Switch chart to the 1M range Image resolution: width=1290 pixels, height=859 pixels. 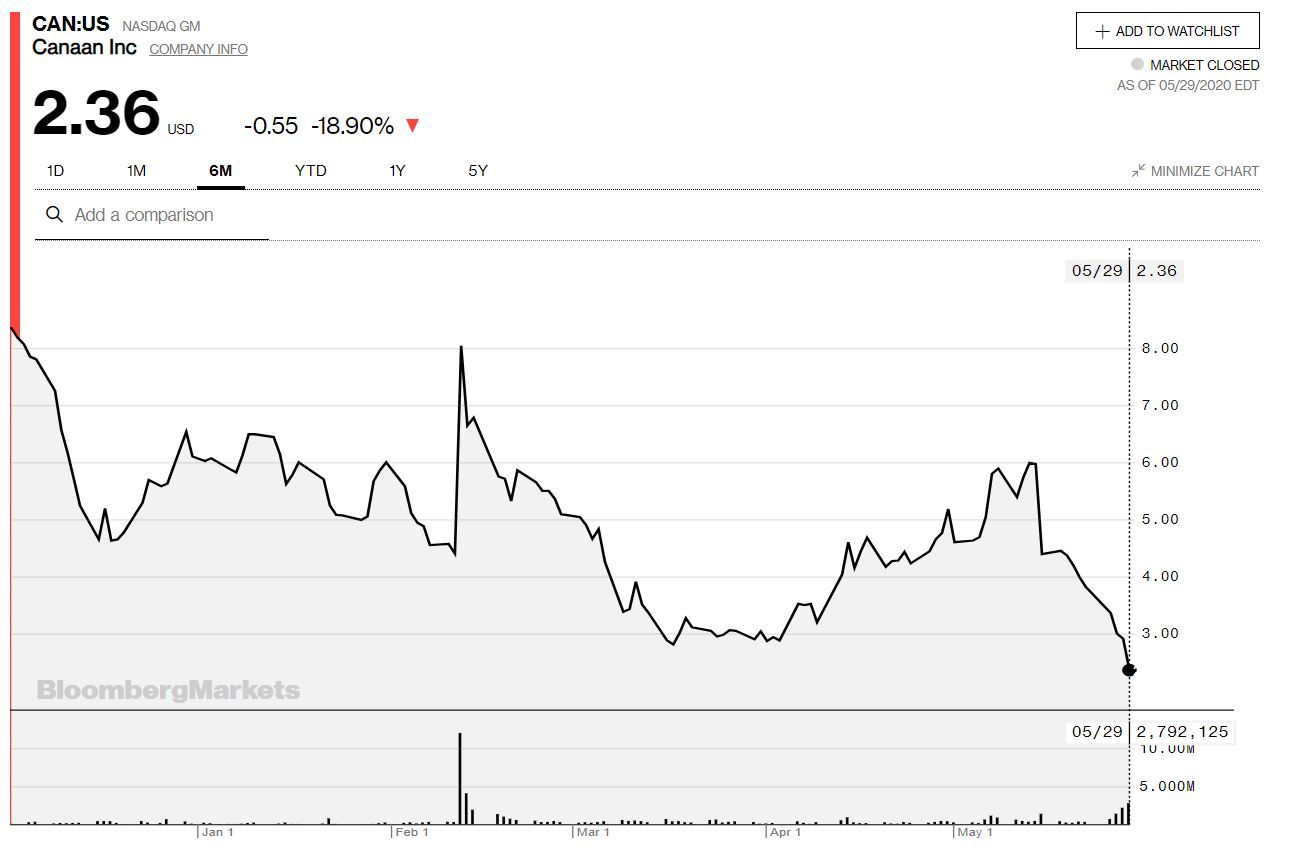(136, 171)
